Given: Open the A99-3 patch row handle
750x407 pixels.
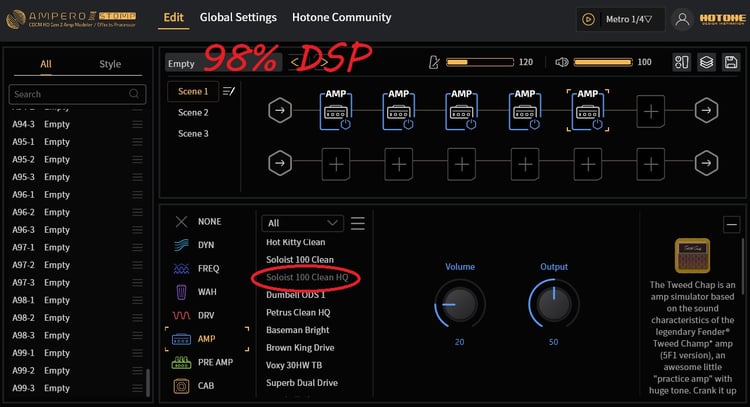Looking at the screenshot, I should click(137, 388).
